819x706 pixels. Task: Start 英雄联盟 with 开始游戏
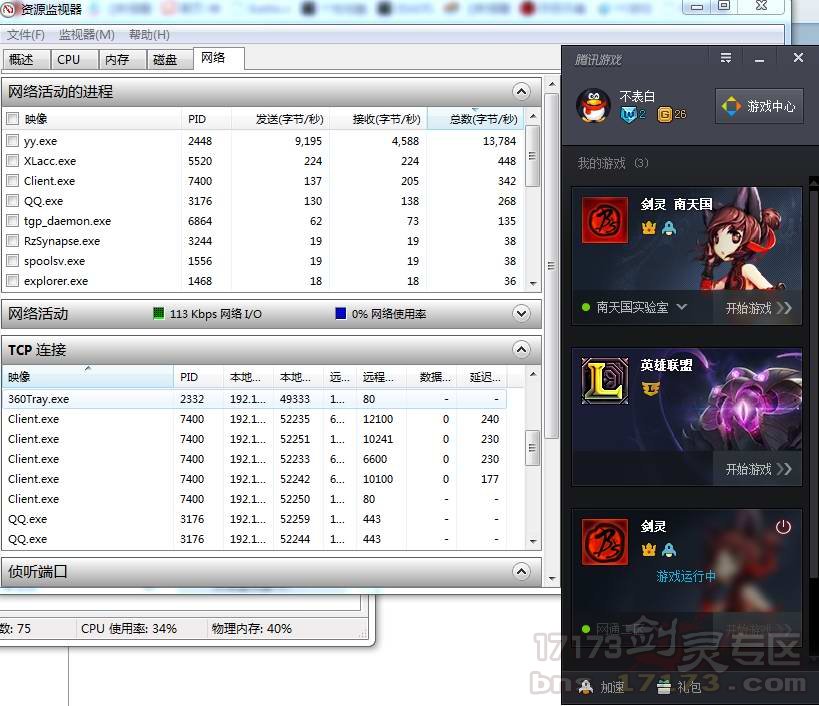pyautogui.click(x=758, y=469)
